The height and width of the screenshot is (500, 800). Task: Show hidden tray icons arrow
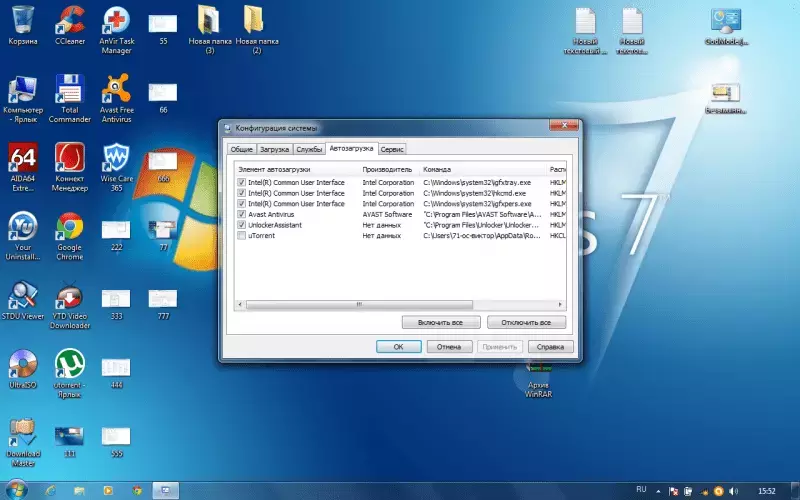click(658, 491)
